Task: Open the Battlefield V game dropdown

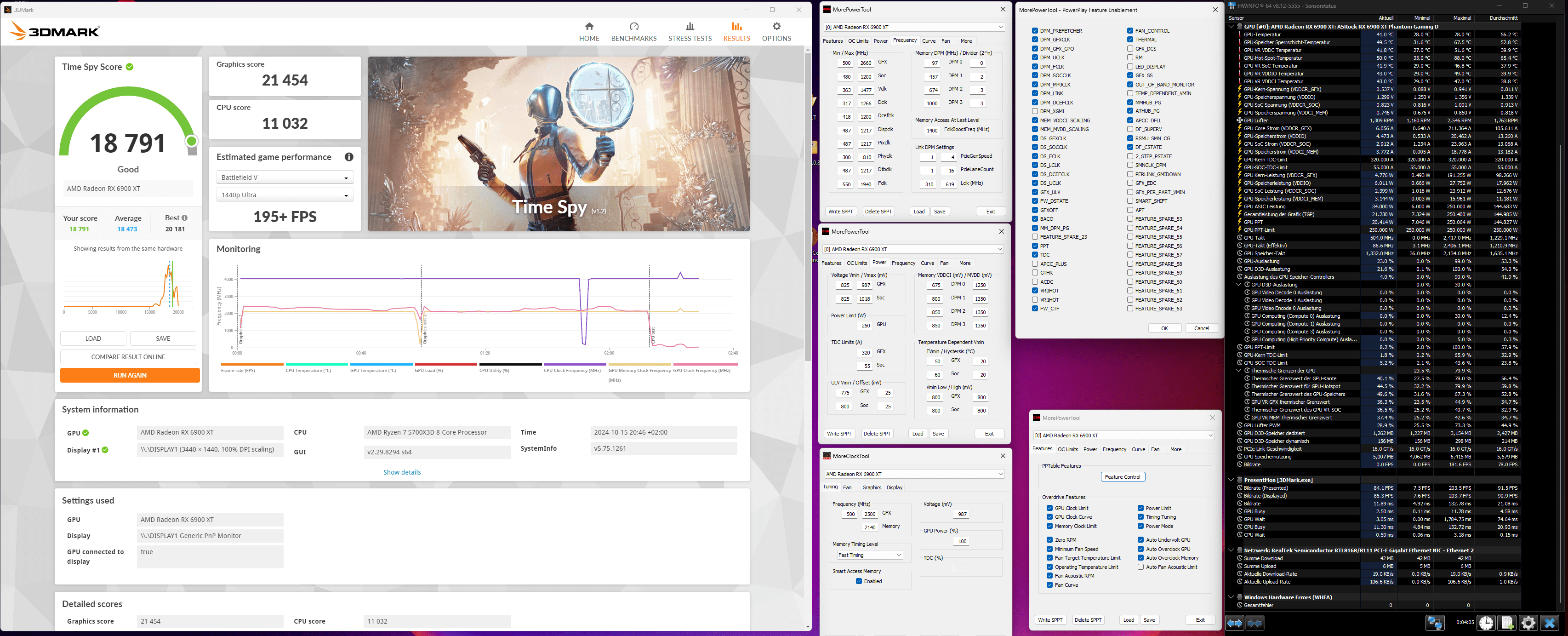Action: coord(284,177)
